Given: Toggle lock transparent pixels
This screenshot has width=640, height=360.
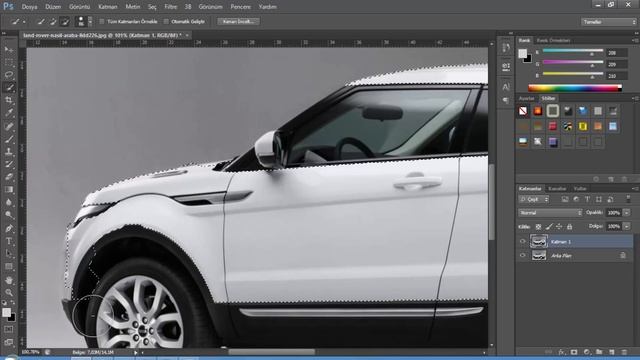Looking at the screenshot, I should click(538, 227).
